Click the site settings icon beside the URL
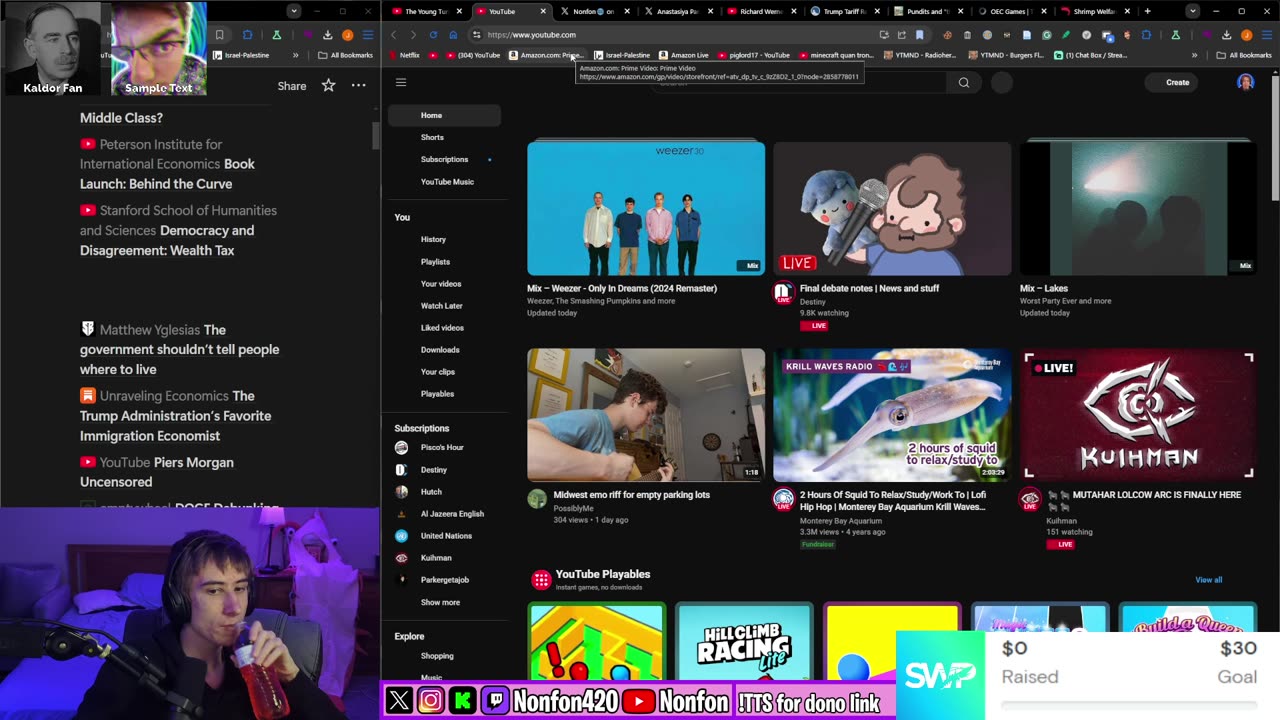This screenshot has width=1280, height=720. [476, 35]
